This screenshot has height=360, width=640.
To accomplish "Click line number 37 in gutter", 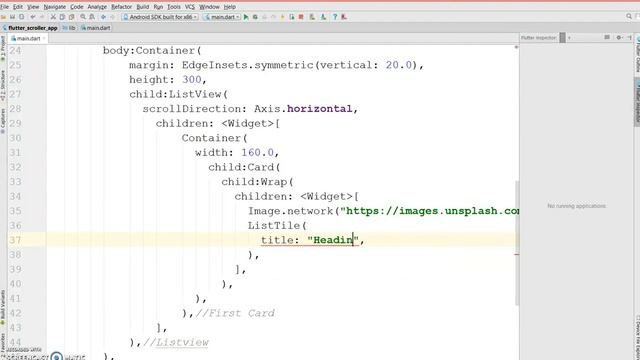I will [15, 240].
